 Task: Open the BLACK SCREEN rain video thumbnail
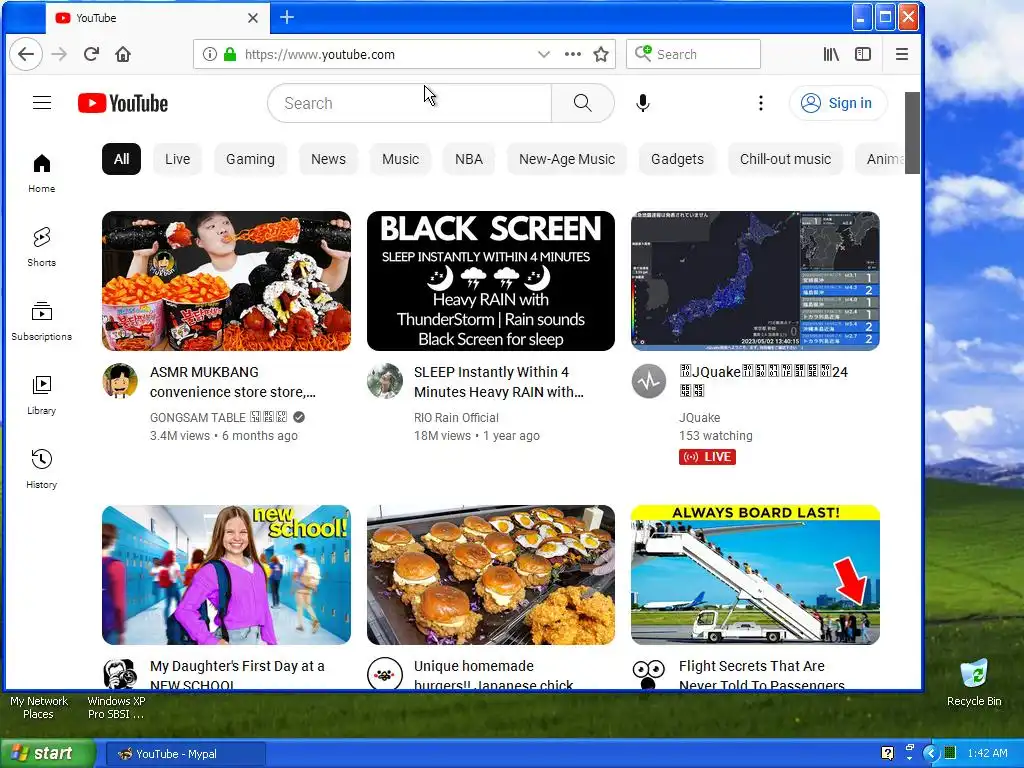pyautogui.click(x=490, y=281)
